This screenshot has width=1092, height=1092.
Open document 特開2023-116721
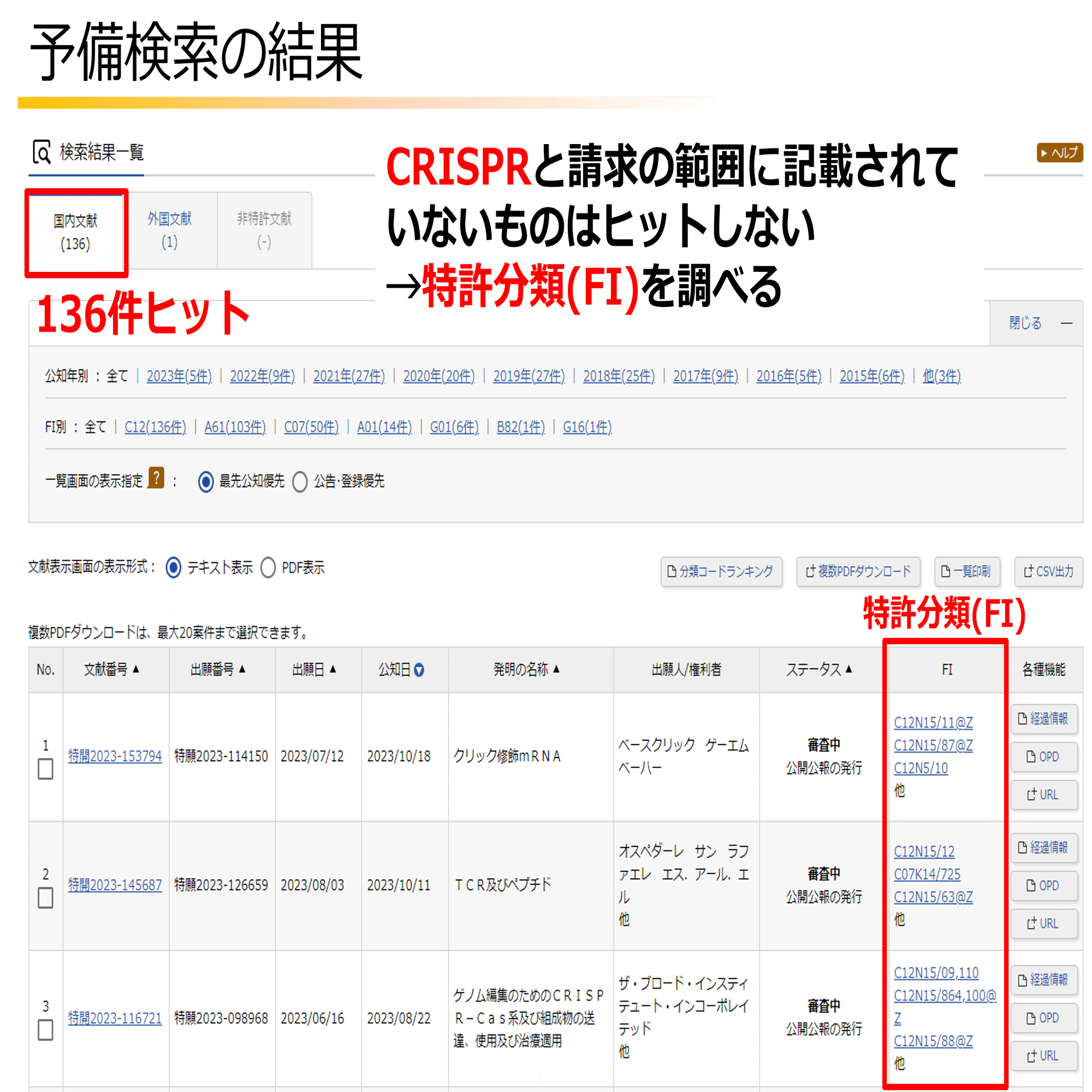(115, 1018)
